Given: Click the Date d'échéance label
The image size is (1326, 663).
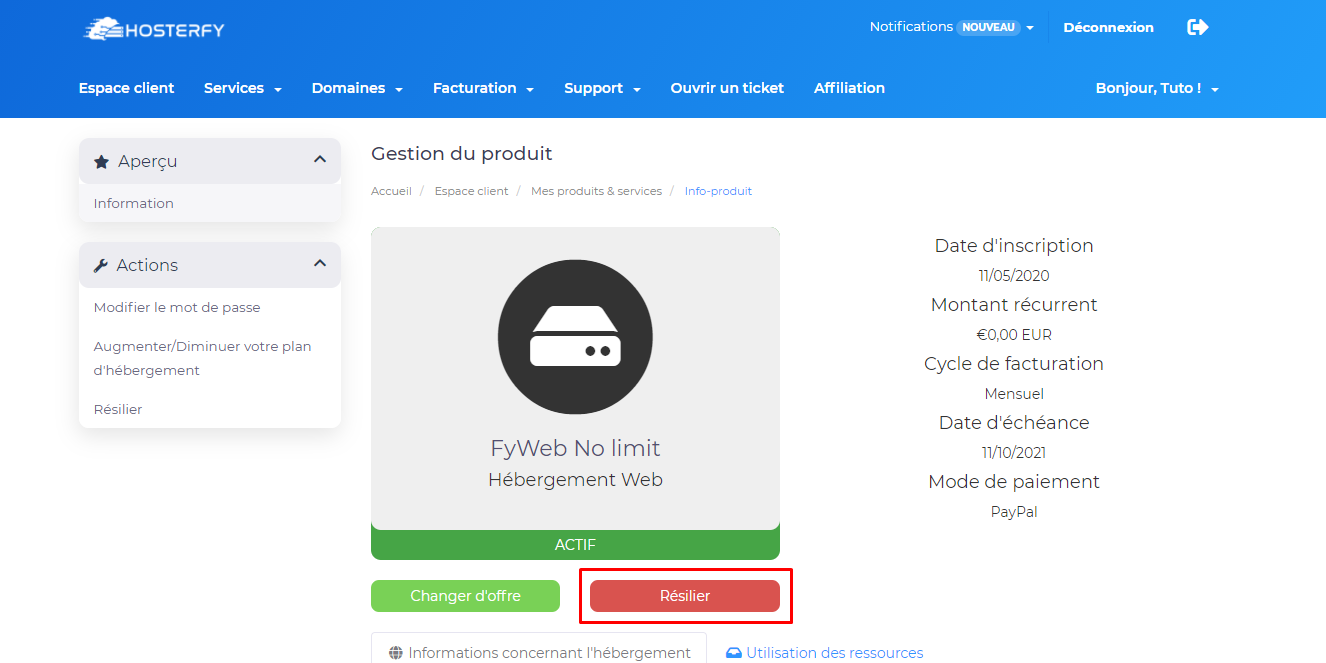Looking at the screenshot, I should pyautogui.click(x=1014, y=423).
